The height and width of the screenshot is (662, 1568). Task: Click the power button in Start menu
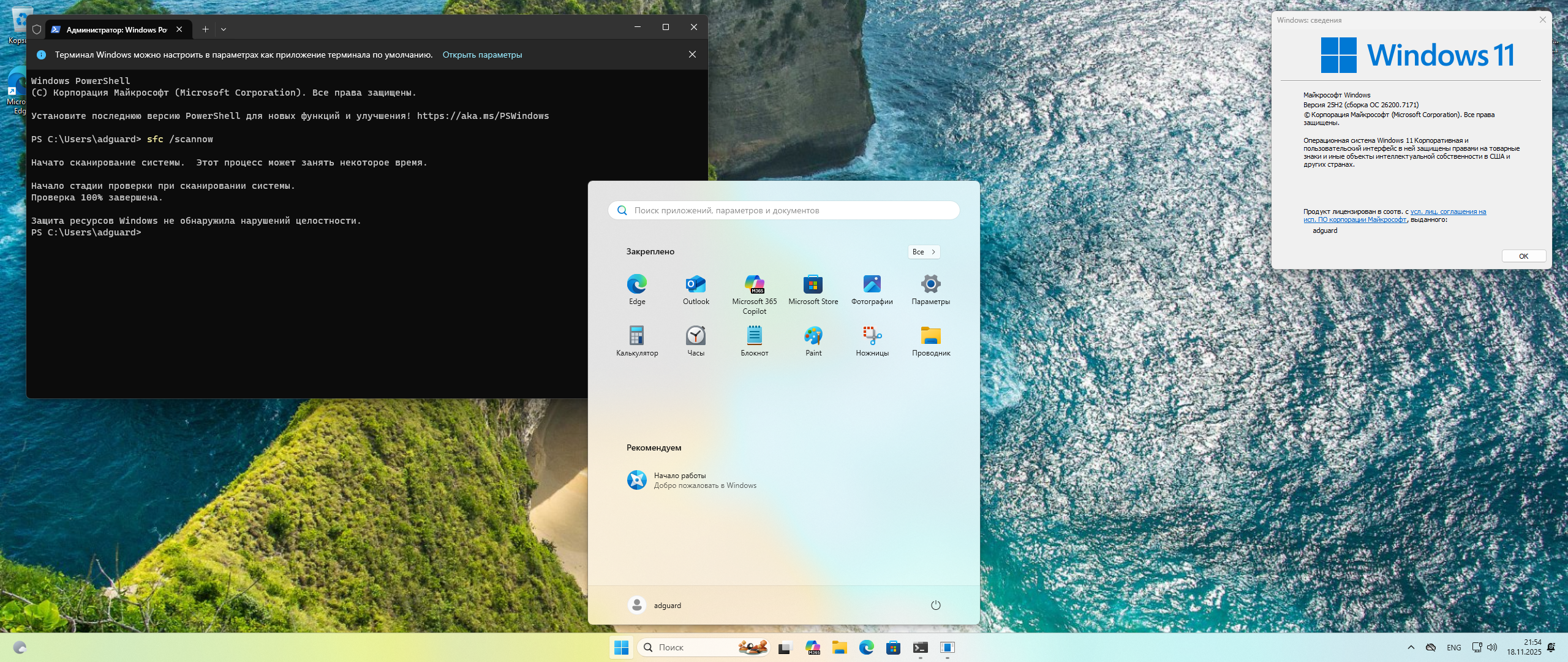pyautogui.click(x=935, y=605)
